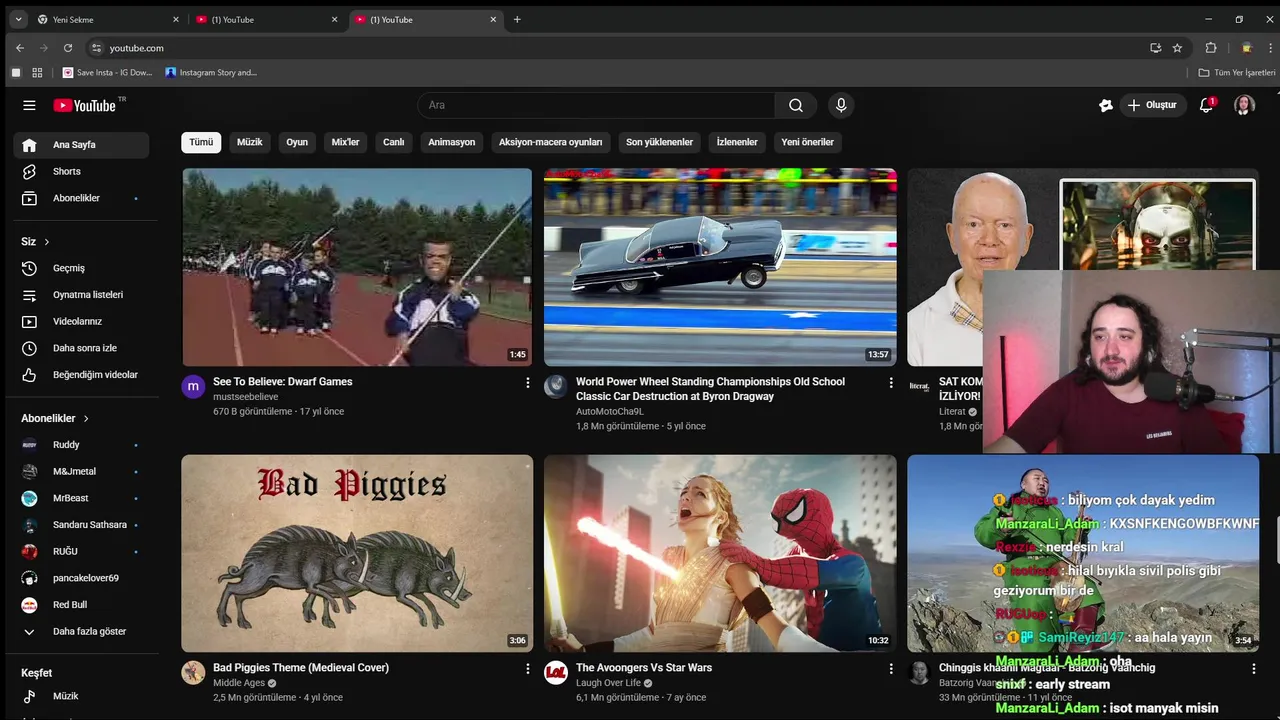Image resolution: width=1280 pixels, height=720 pixels.
Task: Select the Yeni öneriler chip
Action: click(807, 142)
